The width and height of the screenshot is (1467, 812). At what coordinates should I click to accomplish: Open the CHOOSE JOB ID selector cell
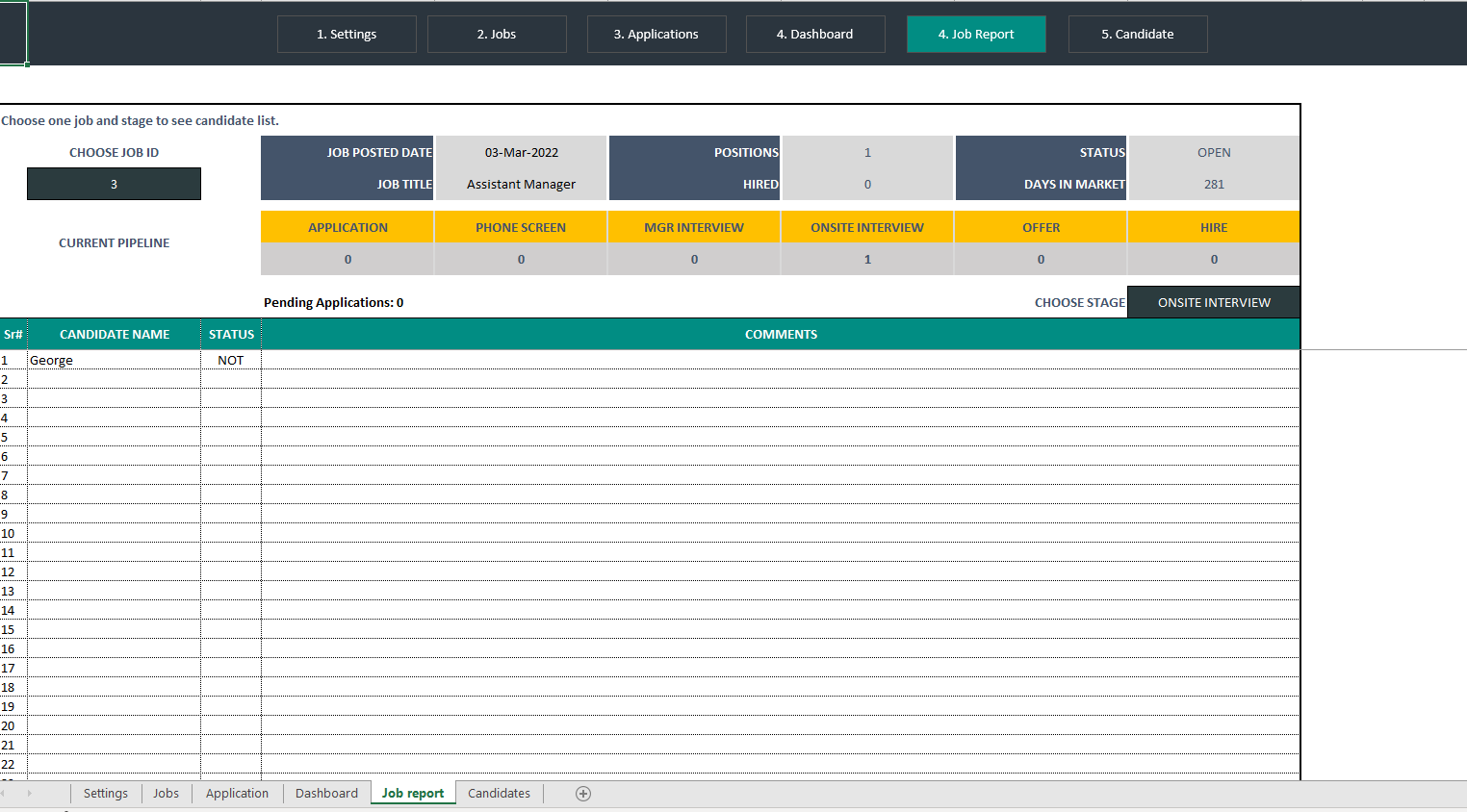114,184
